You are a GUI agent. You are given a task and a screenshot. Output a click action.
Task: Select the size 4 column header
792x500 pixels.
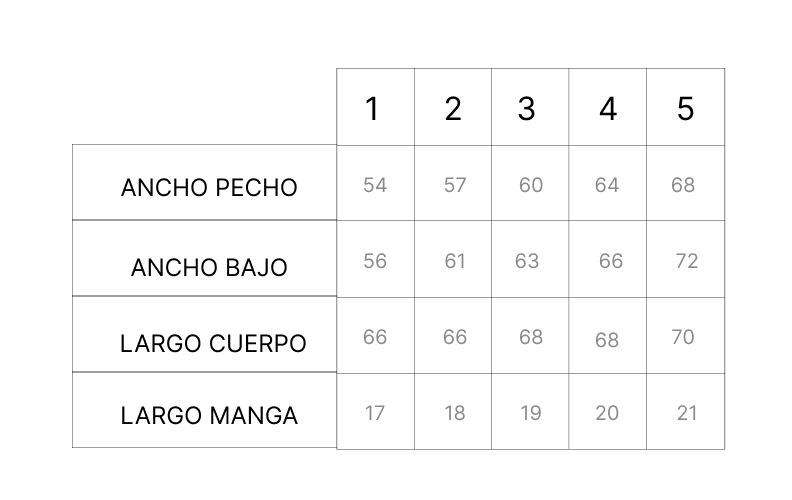(608, 109)
